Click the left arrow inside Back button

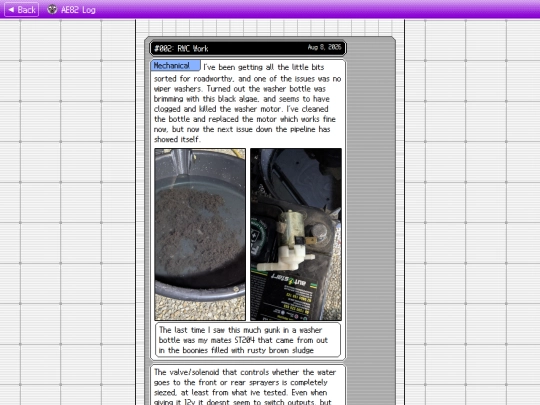(11, 10)
